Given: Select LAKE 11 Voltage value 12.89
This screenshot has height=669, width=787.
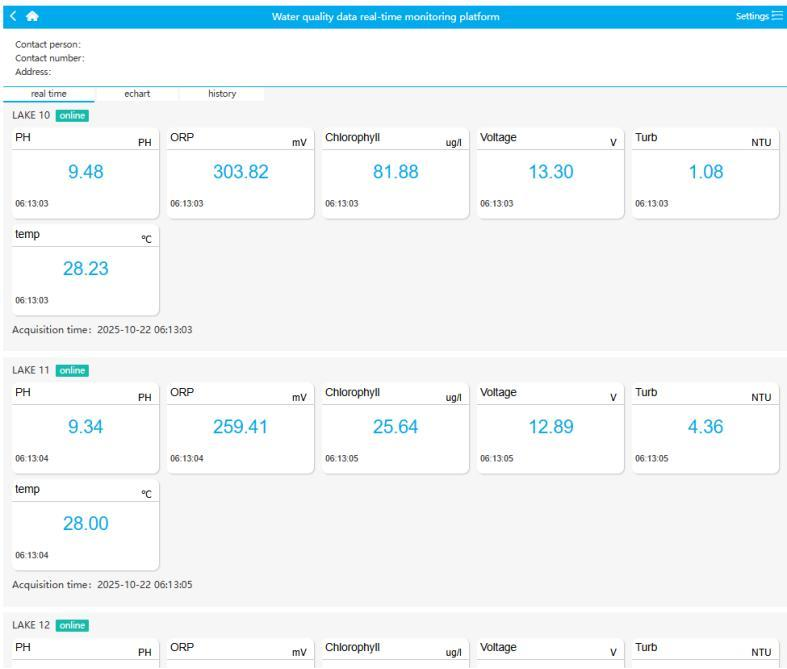Looking at the screenshot, I should tap(551, 427).
